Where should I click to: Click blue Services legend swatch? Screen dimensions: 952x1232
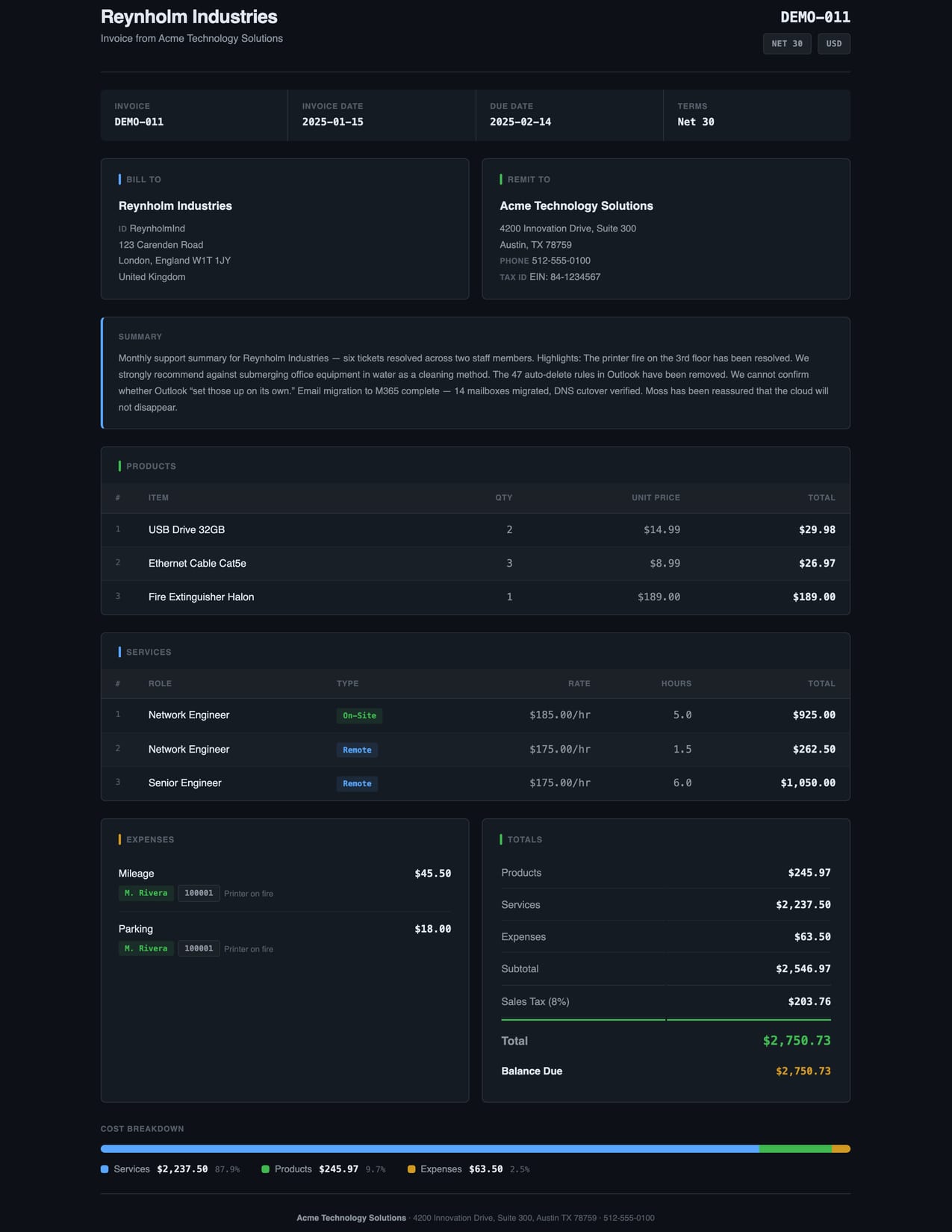click(105, 1169)
